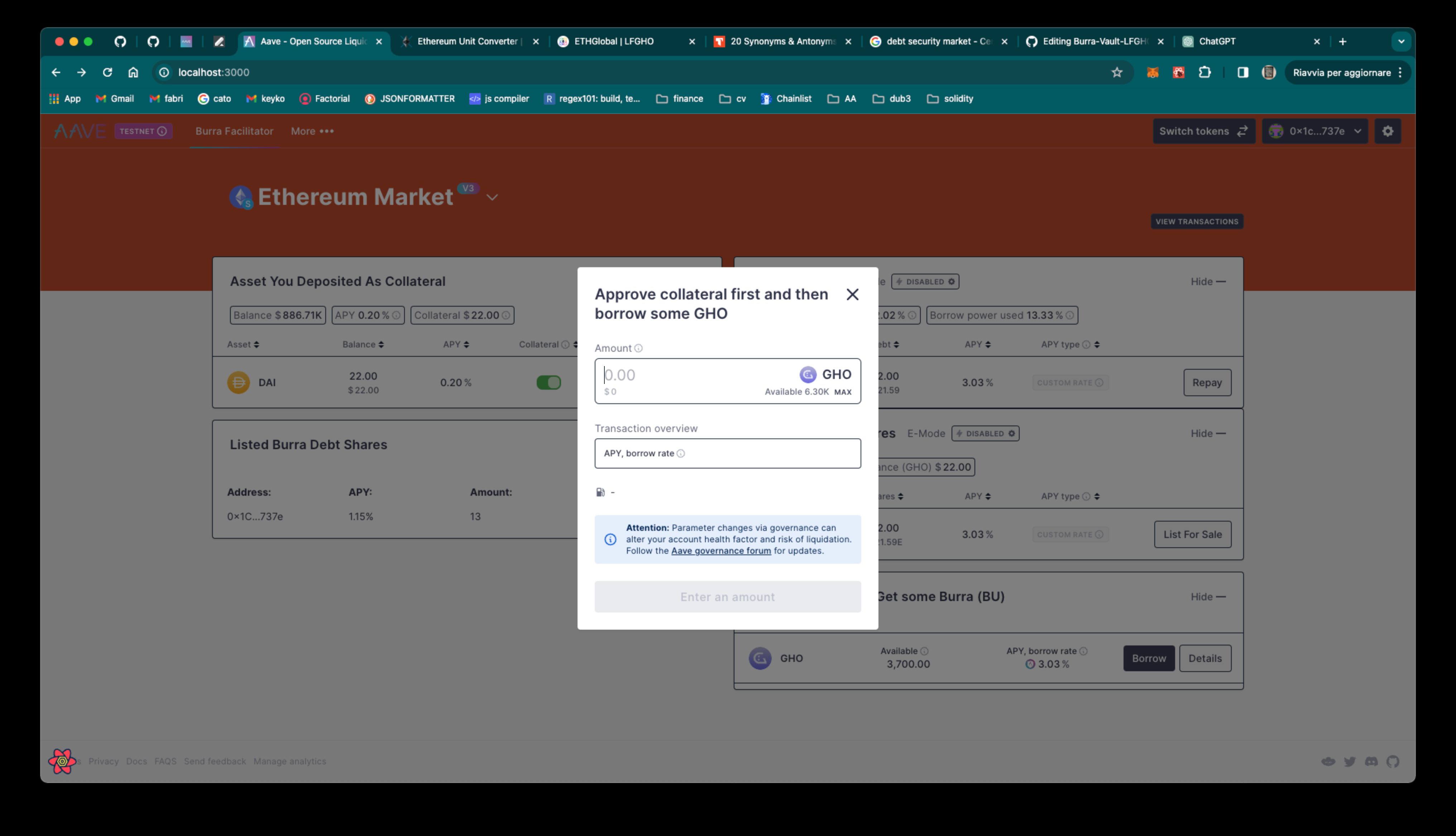This screenshot has width=1456, height=836.
Task: Sort collateral table by APY
Action: (x=456, y=345)
